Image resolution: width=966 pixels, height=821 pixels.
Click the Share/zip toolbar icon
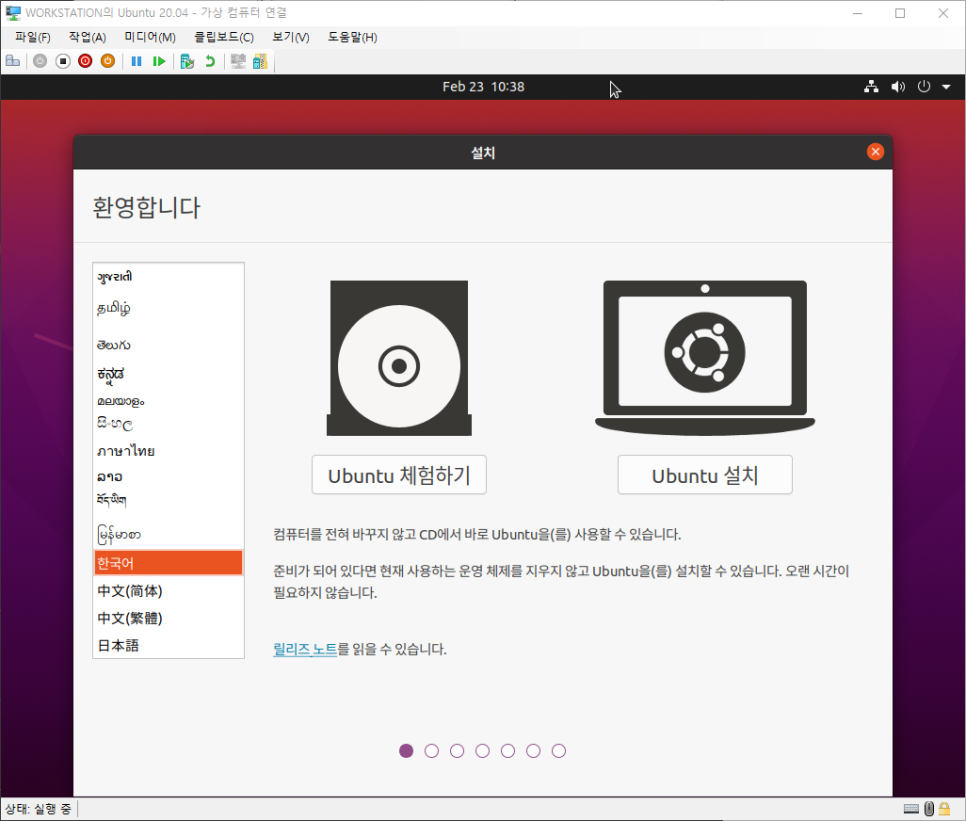(261, 61)
